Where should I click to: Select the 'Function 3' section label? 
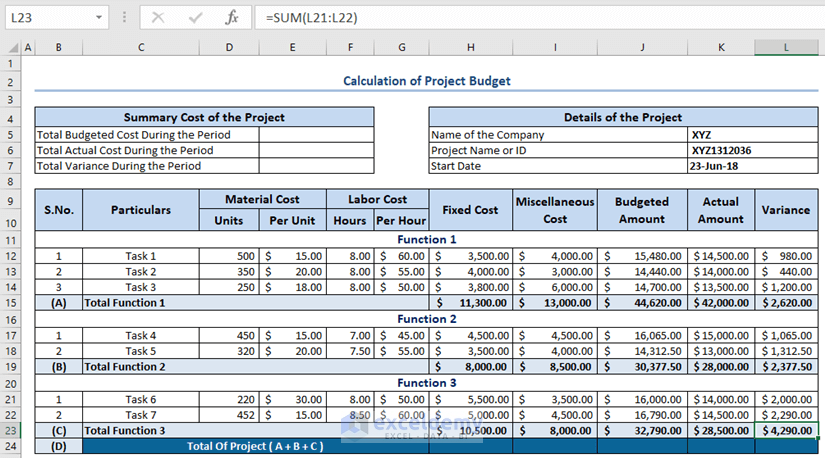[x=427, y=383]
